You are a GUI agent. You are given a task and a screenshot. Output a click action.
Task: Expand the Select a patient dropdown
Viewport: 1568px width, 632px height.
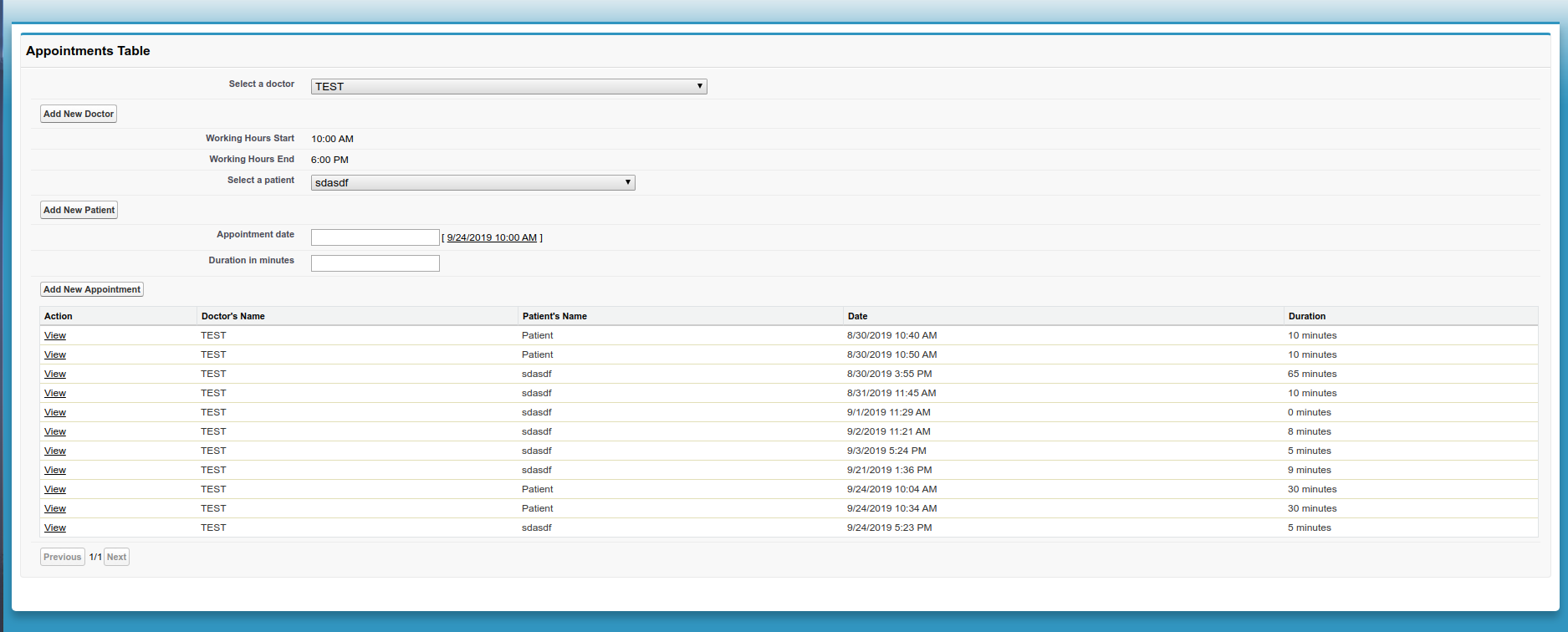[472, 182]
